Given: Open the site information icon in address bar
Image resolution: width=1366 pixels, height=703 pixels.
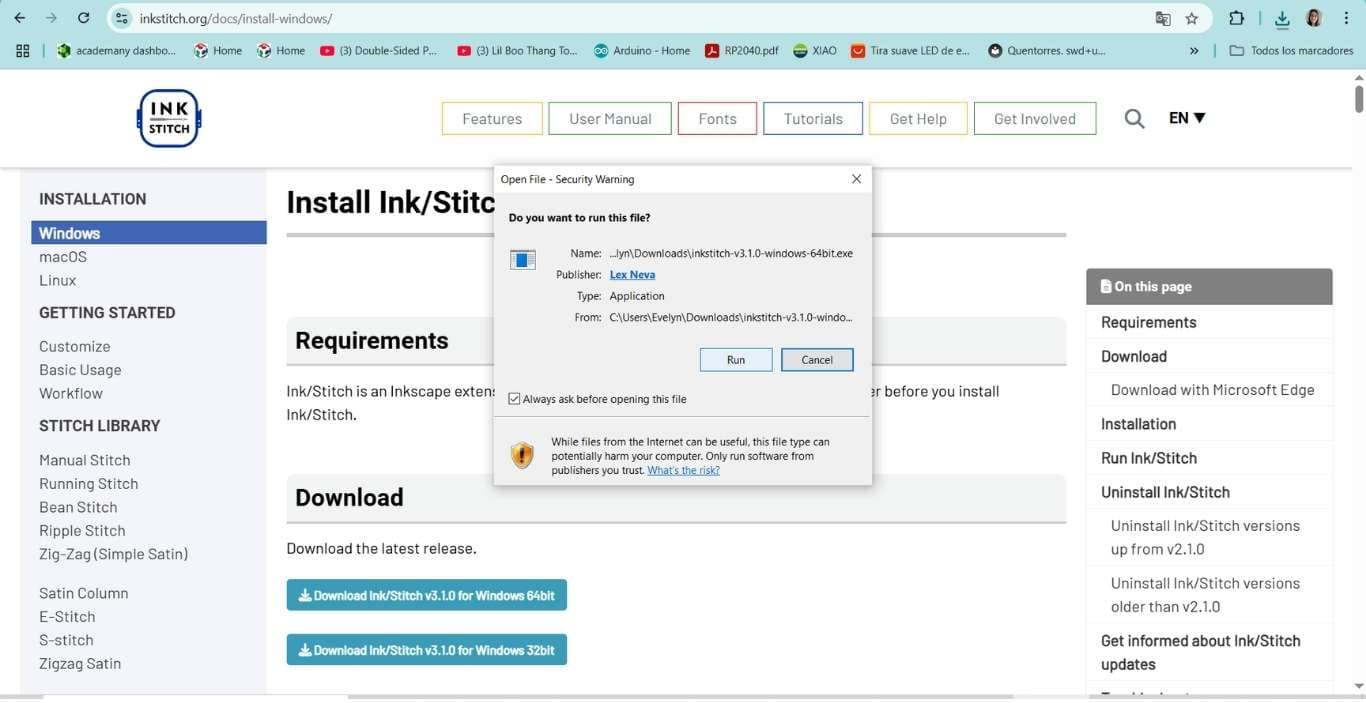Looking at the screenshot, I should pos(121,18).
